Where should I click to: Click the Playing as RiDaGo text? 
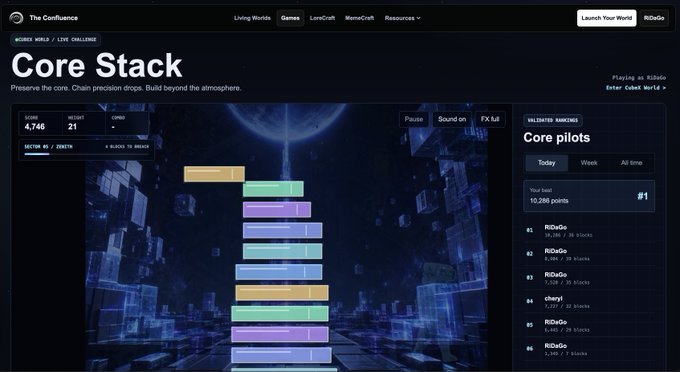click(x=639, y=78)
